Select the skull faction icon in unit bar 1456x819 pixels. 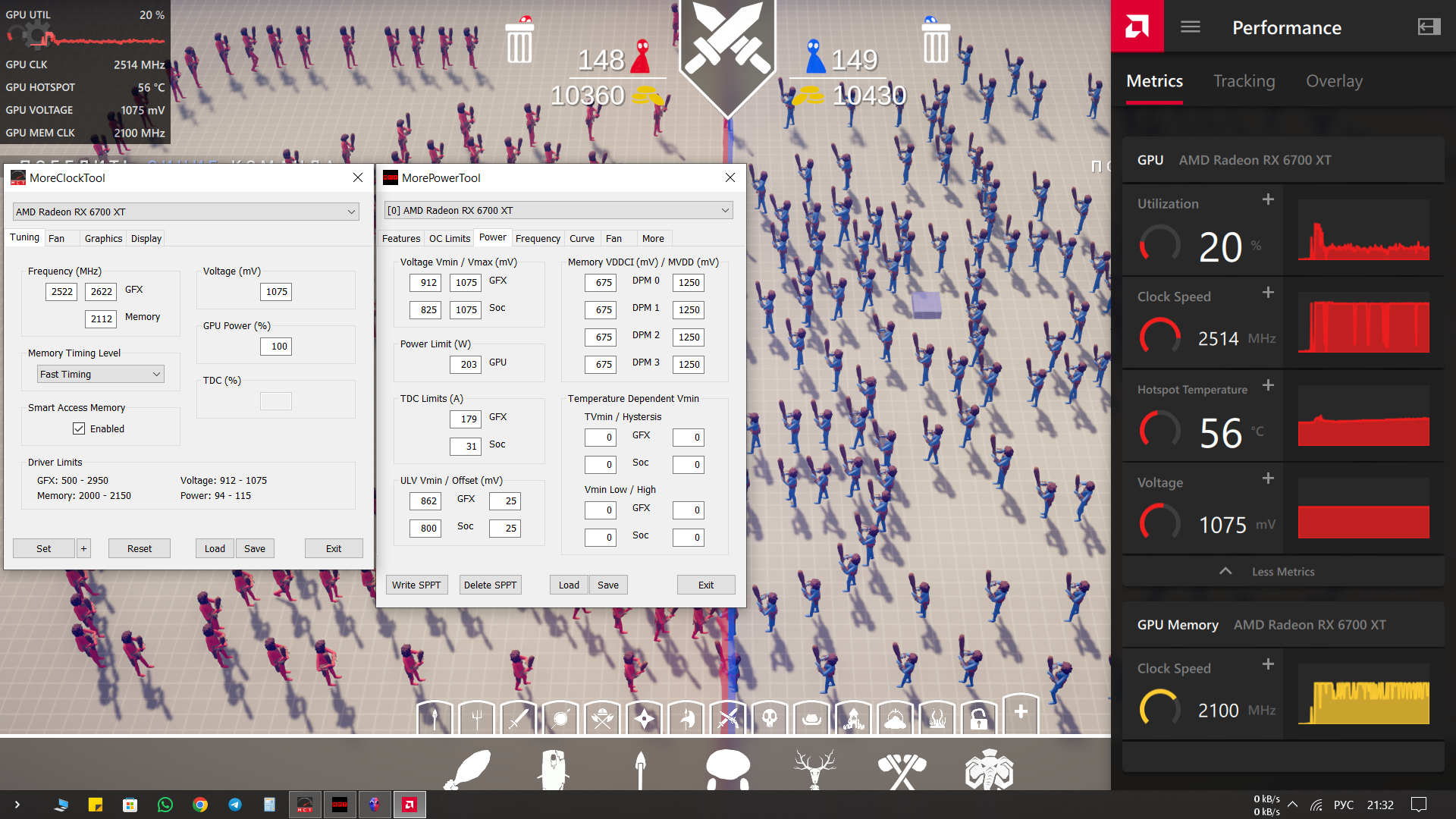pyautogui.click(x=770, y=717)
